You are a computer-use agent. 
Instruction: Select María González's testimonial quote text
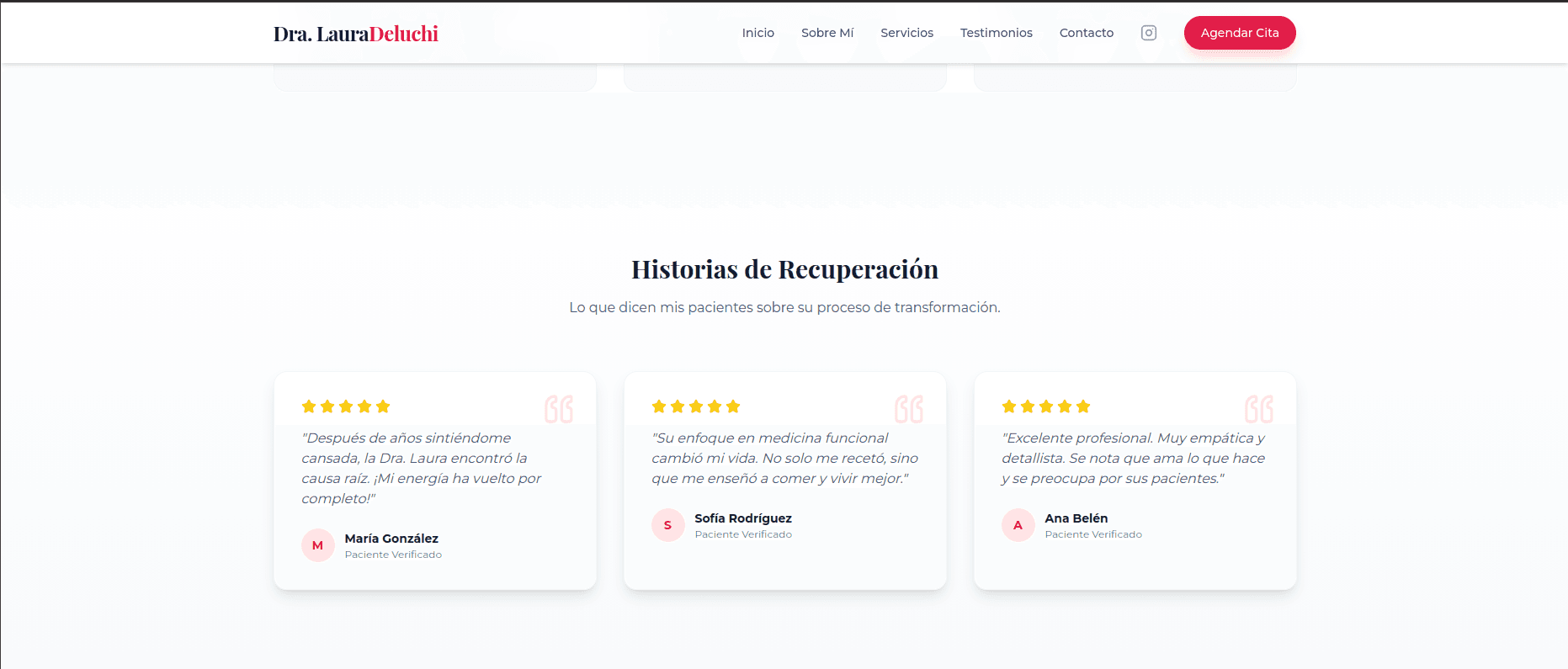[x=421, y=468]
